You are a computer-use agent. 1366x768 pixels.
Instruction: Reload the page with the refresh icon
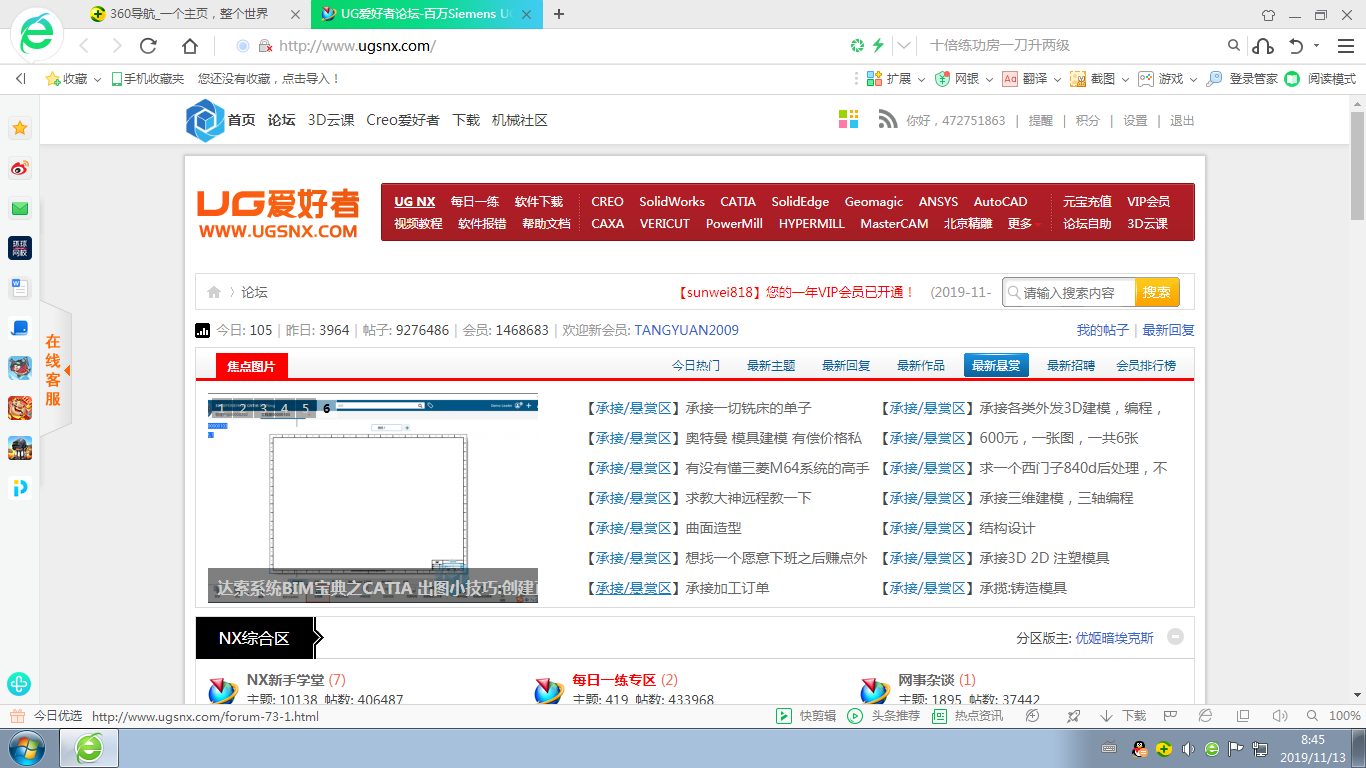click(148, 46)
